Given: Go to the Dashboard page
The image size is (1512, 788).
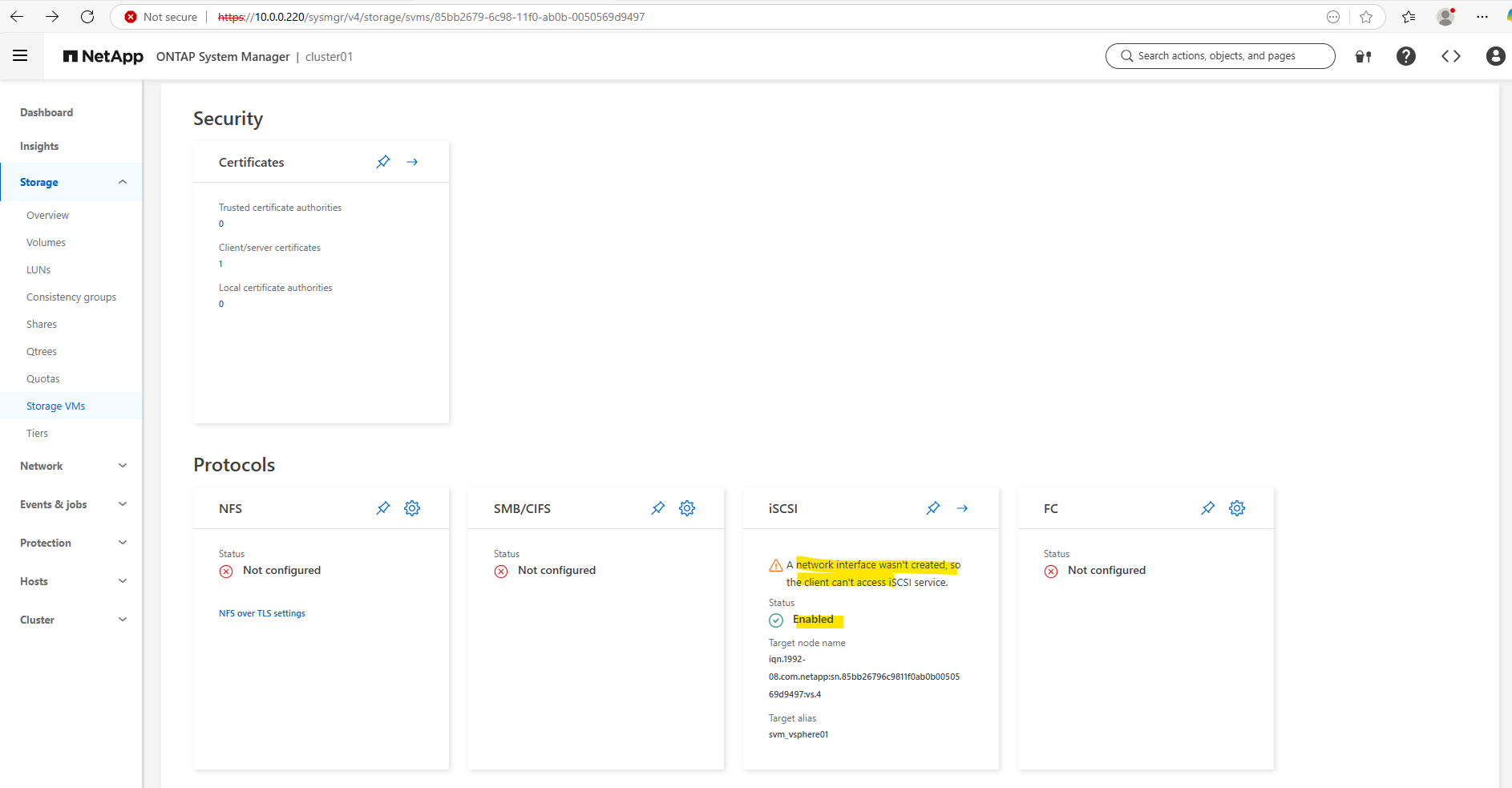Looking at the screenshot, I should click(46, 113).
